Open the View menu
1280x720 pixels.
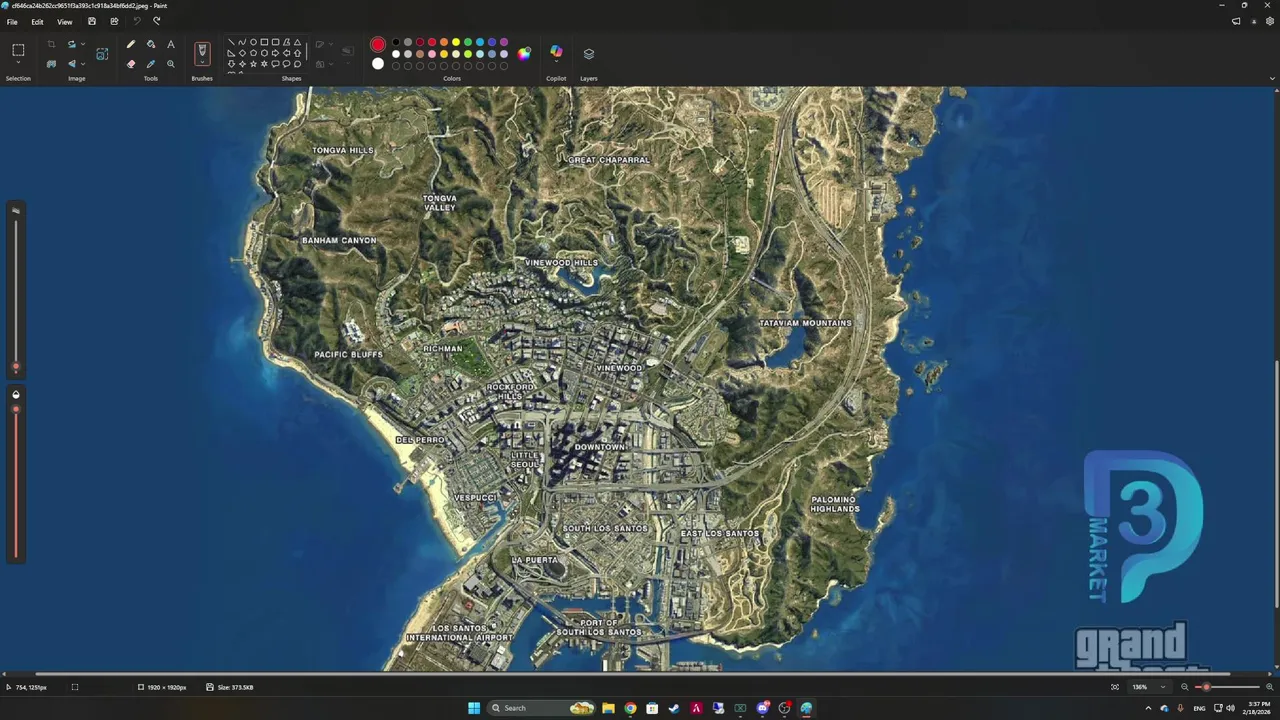[x=65, y=21]
